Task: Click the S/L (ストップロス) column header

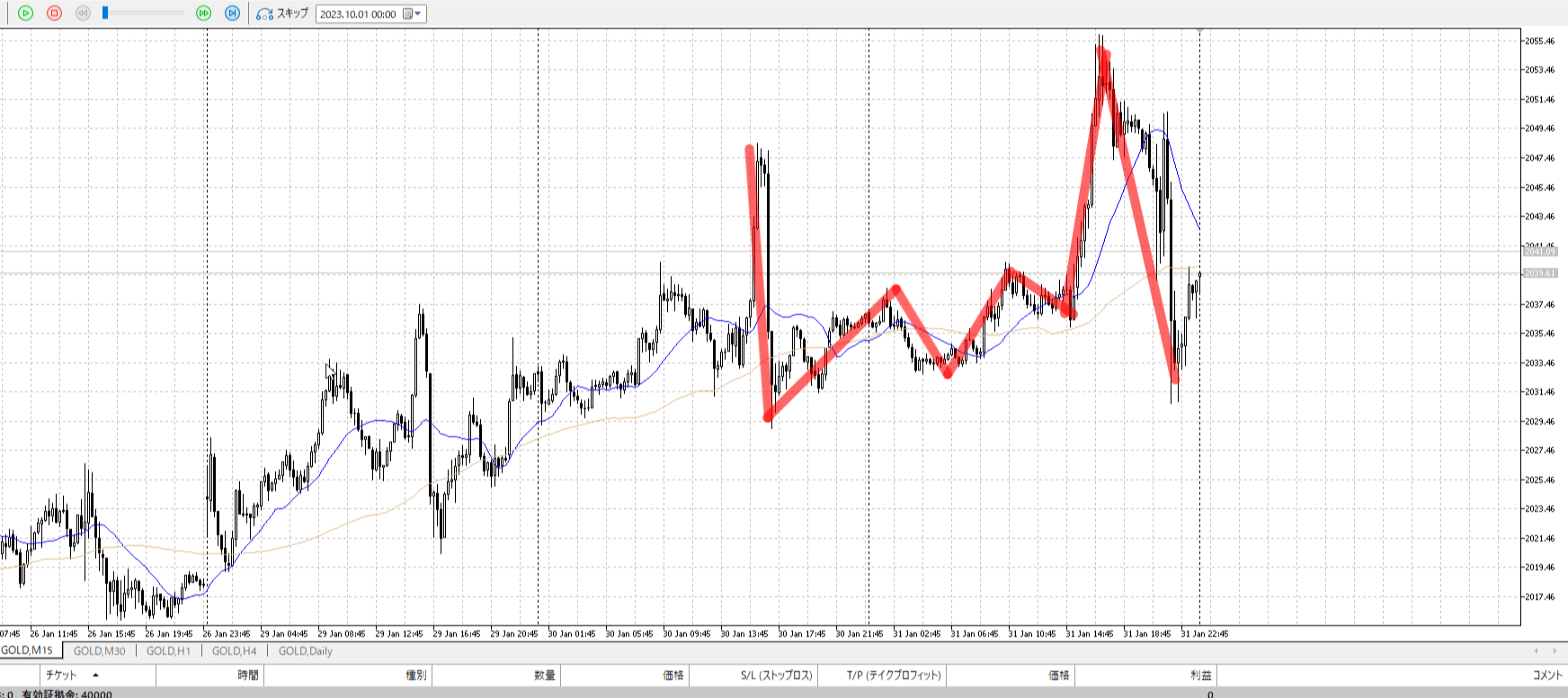Action: 777,676
